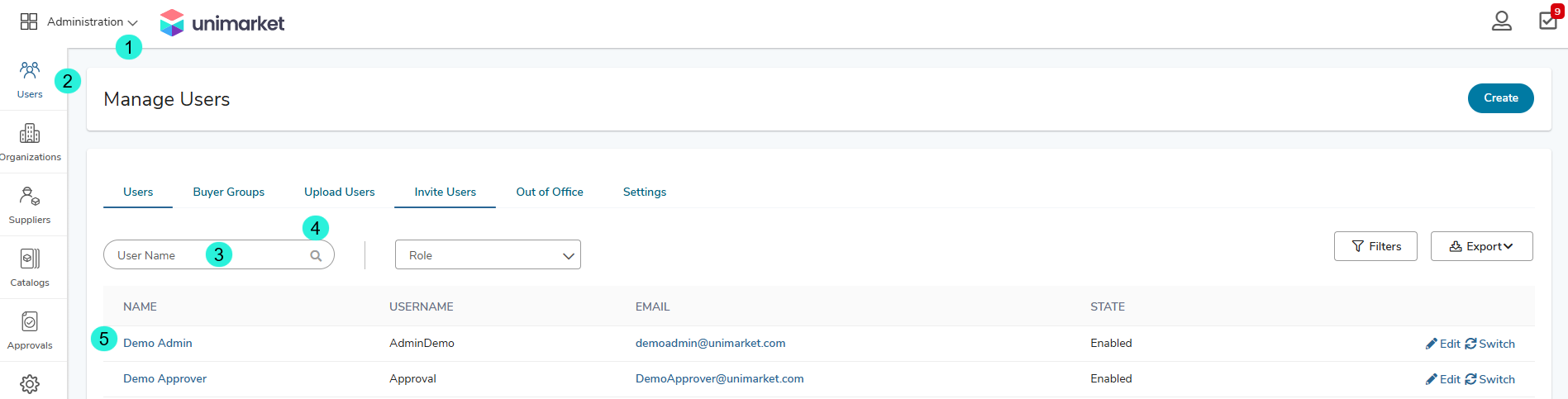Screen dimensions: 1568x399
Task: Click the USERNAME column header
Action: point(421,306)
